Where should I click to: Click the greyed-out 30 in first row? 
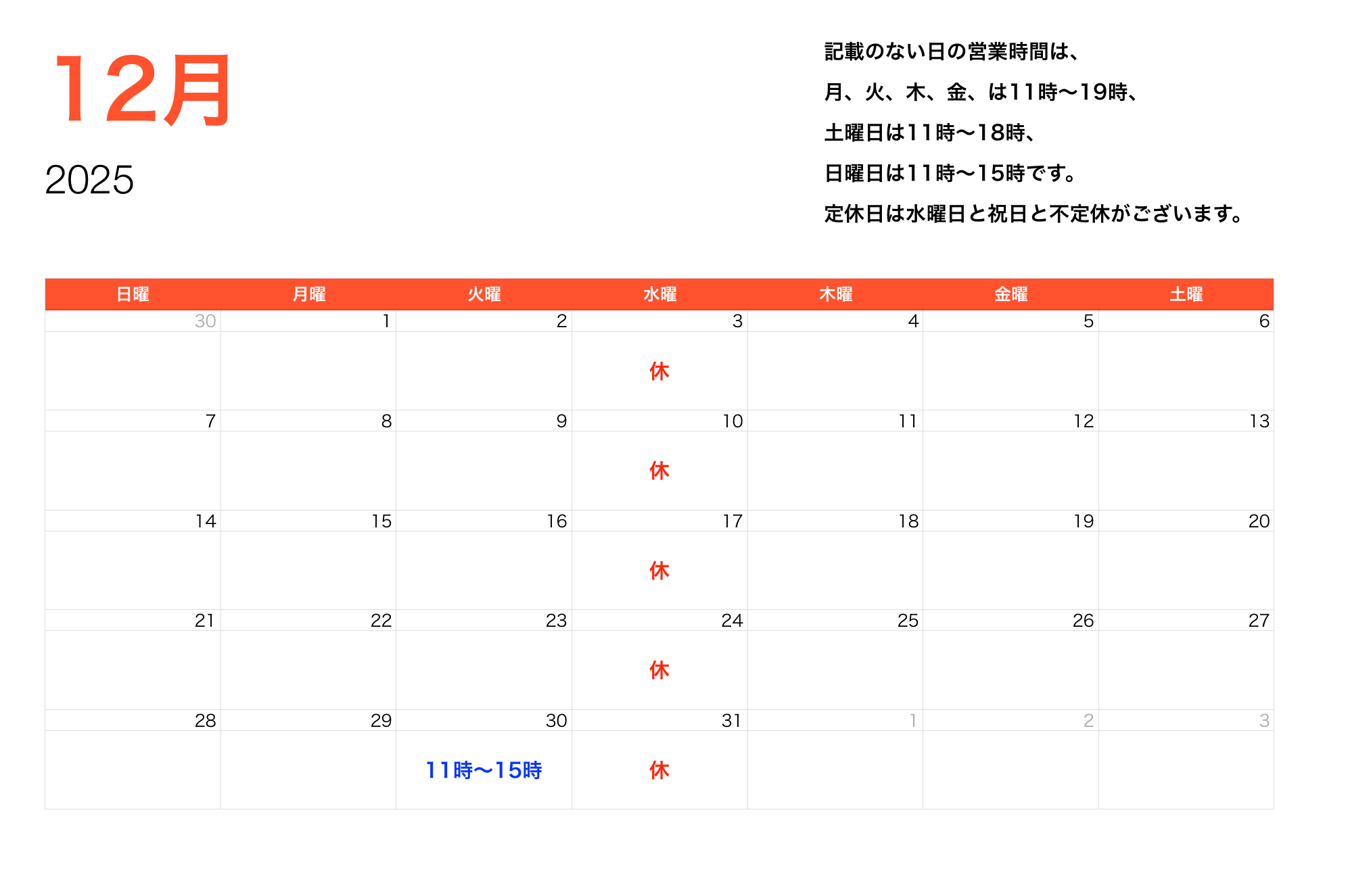click(205, 321)
